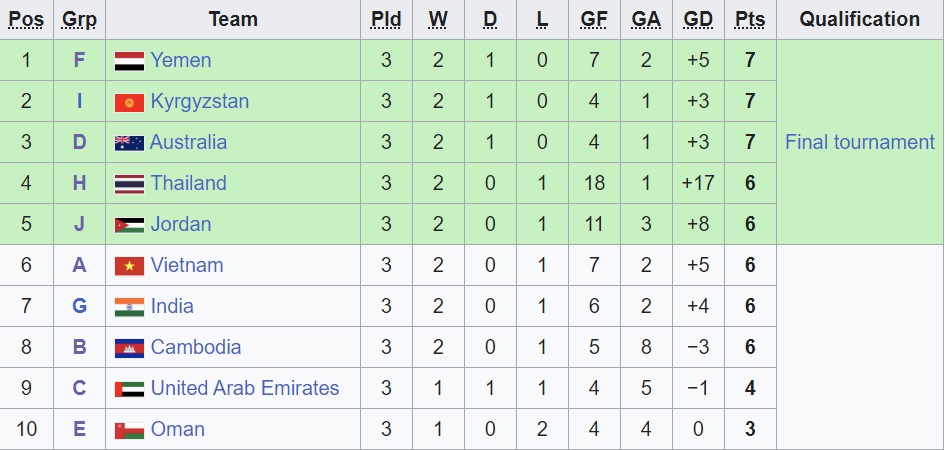
Task: Click the Pld column header
Action: (x=386, y=19)
